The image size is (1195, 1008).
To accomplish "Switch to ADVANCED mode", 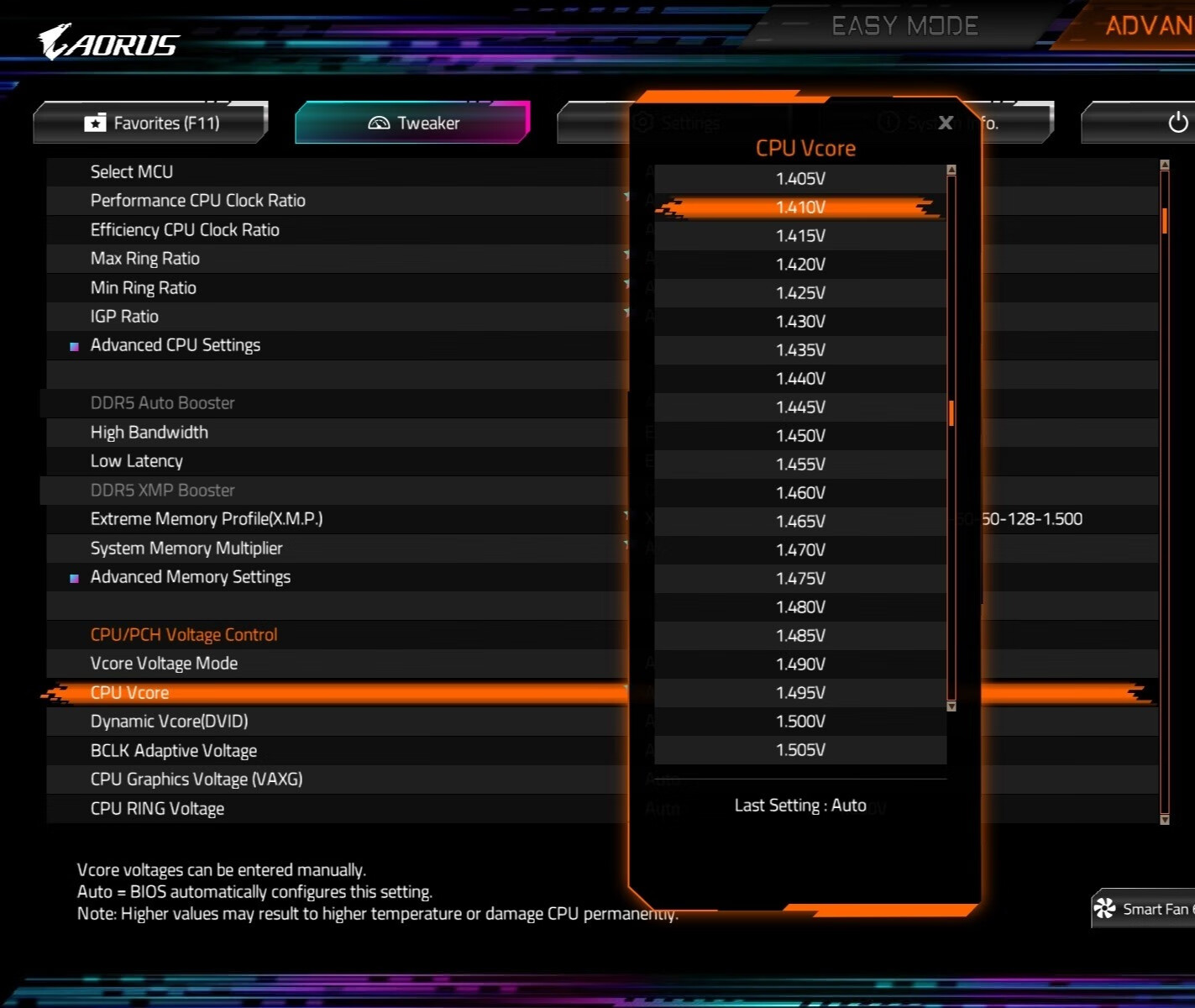I will (1150, 26).
